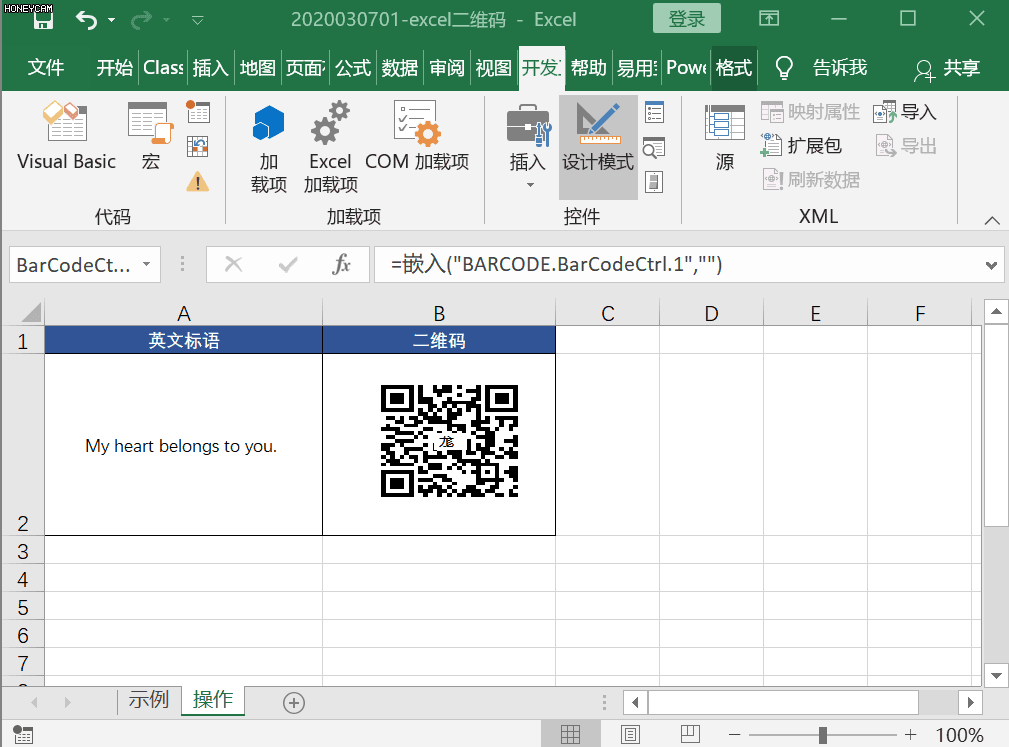This screenshot has height=747, width=1009.
Task: Open Macro Security warning icon
Action: click(x=198, y=181)
